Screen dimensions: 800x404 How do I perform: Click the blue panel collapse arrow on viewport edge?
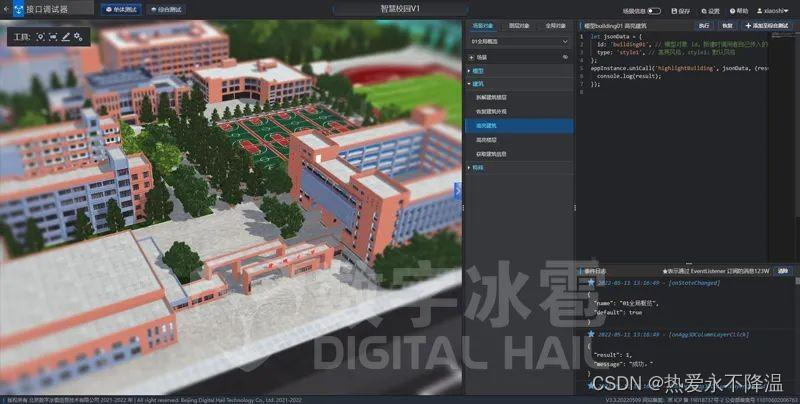point(458,191)
